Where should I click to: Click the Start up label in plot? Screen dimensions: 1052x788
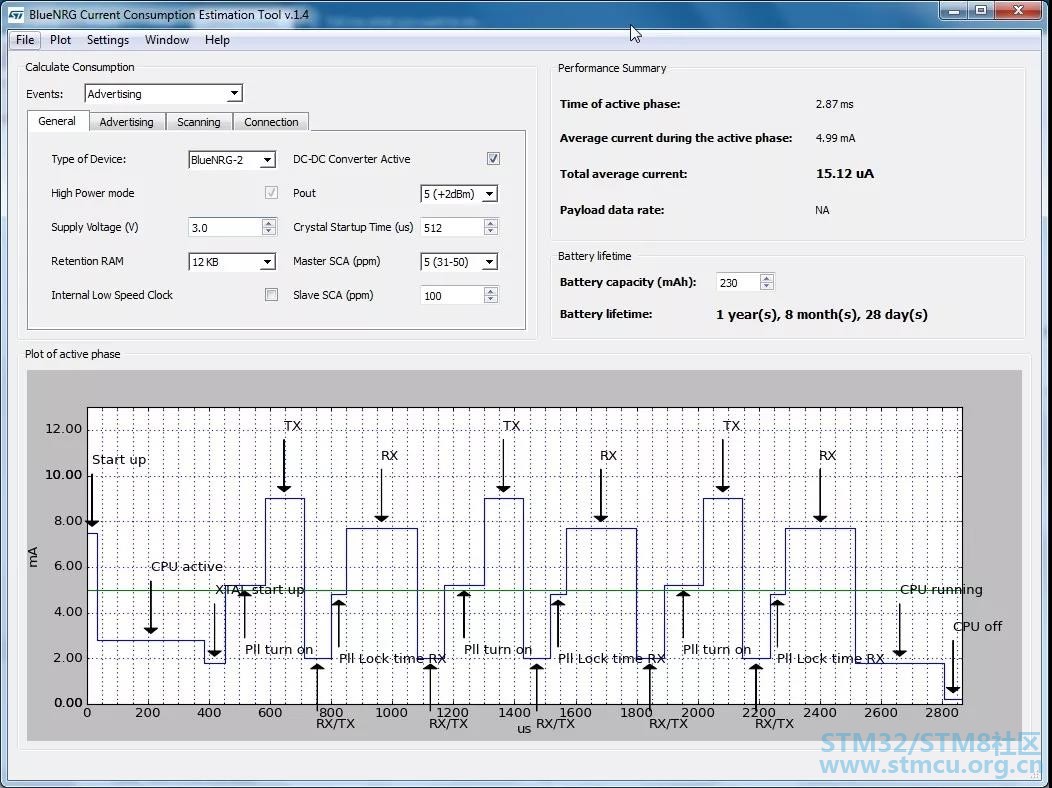tap(119, 459)
